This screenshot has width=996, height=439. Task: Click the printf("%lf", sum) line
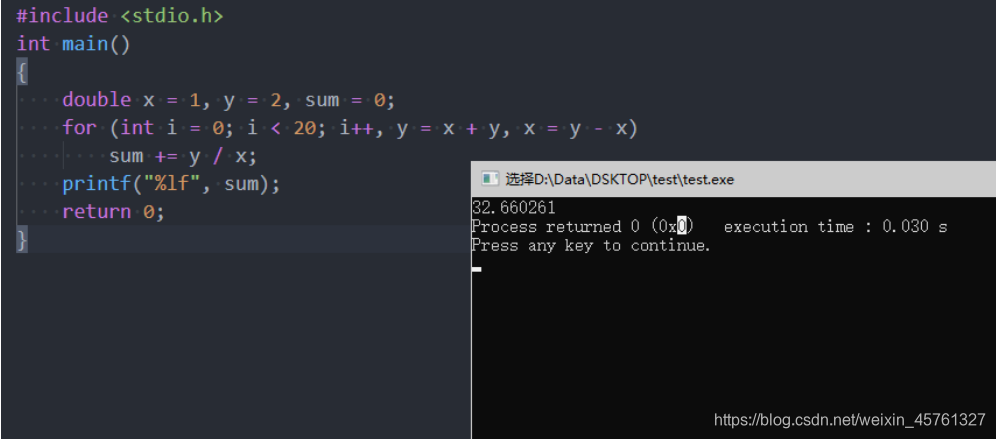pos(171,184)
